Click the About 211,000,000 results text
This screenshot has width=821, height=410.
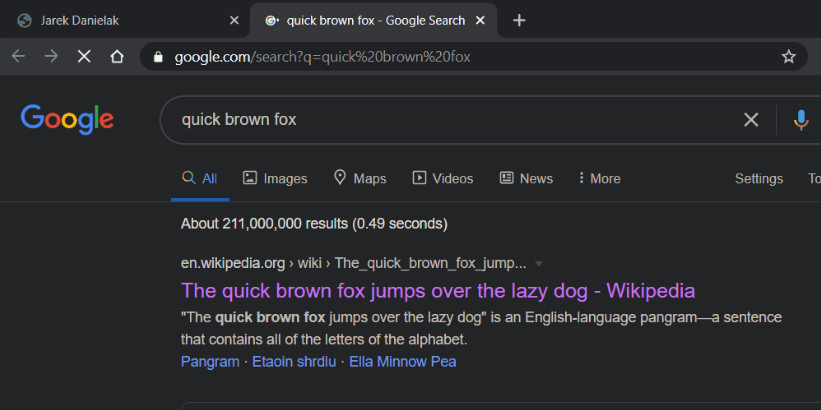[x=314, y=224]
